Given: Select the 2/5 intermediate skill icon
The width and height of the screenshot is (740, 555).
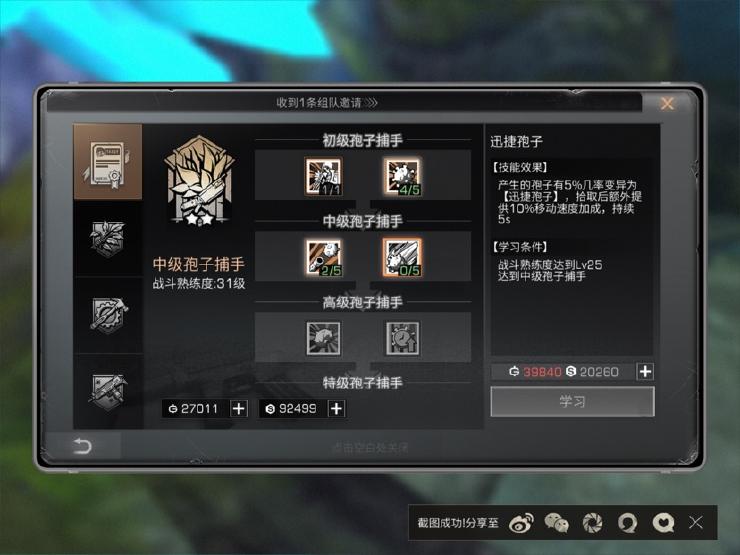Looking at the screenshot, I should click(x=323, y=258).
